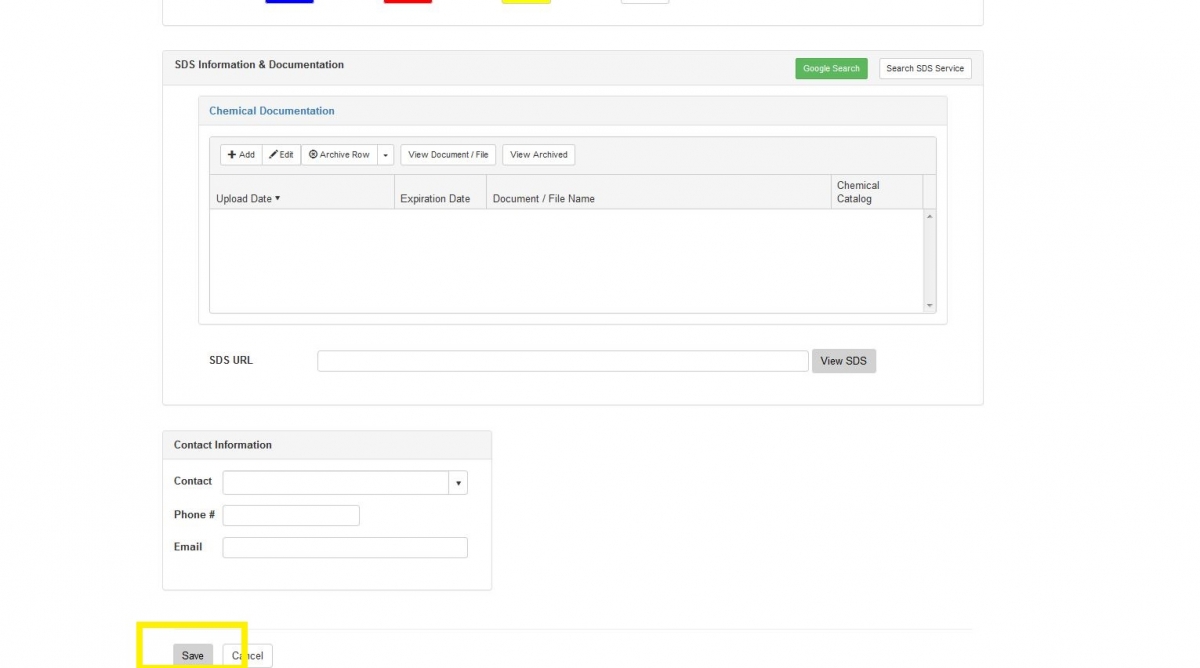
Task: Save the chemical record
Action: [x=193, y=655]
